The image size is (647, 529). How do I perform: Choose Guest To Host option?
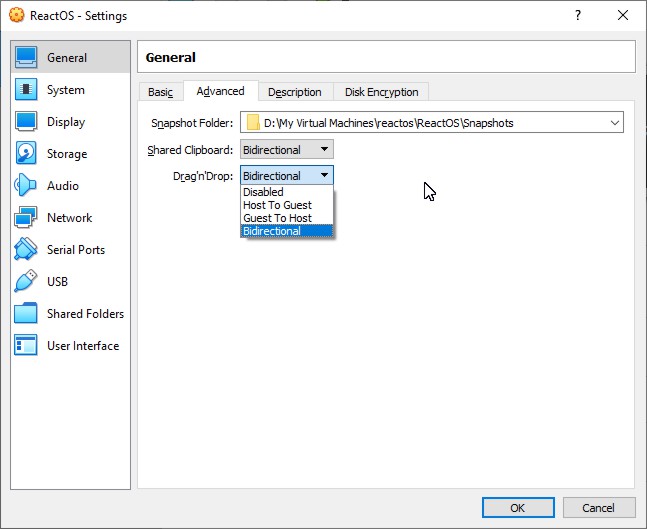[287, 218]
